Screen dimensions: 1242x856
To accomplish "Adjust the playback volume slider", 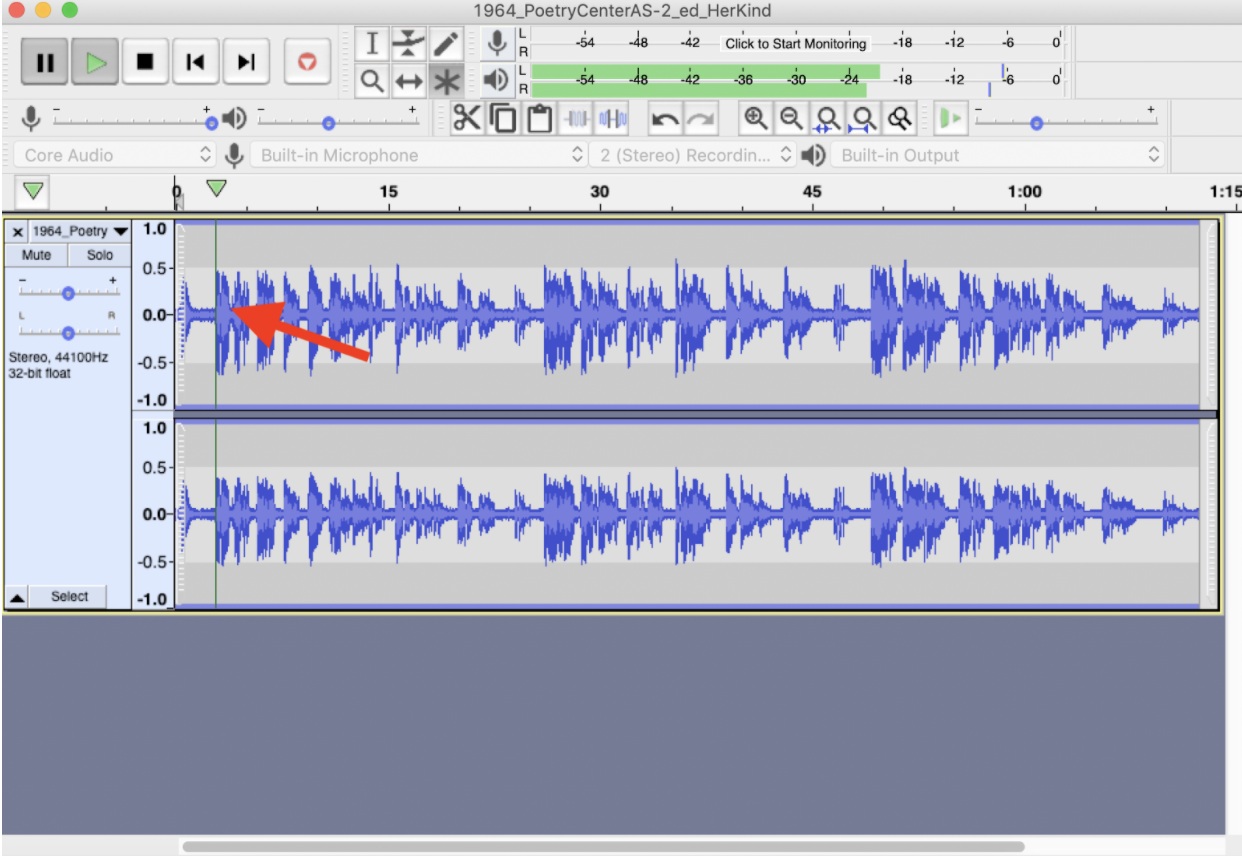I will [x=338, y=122].
